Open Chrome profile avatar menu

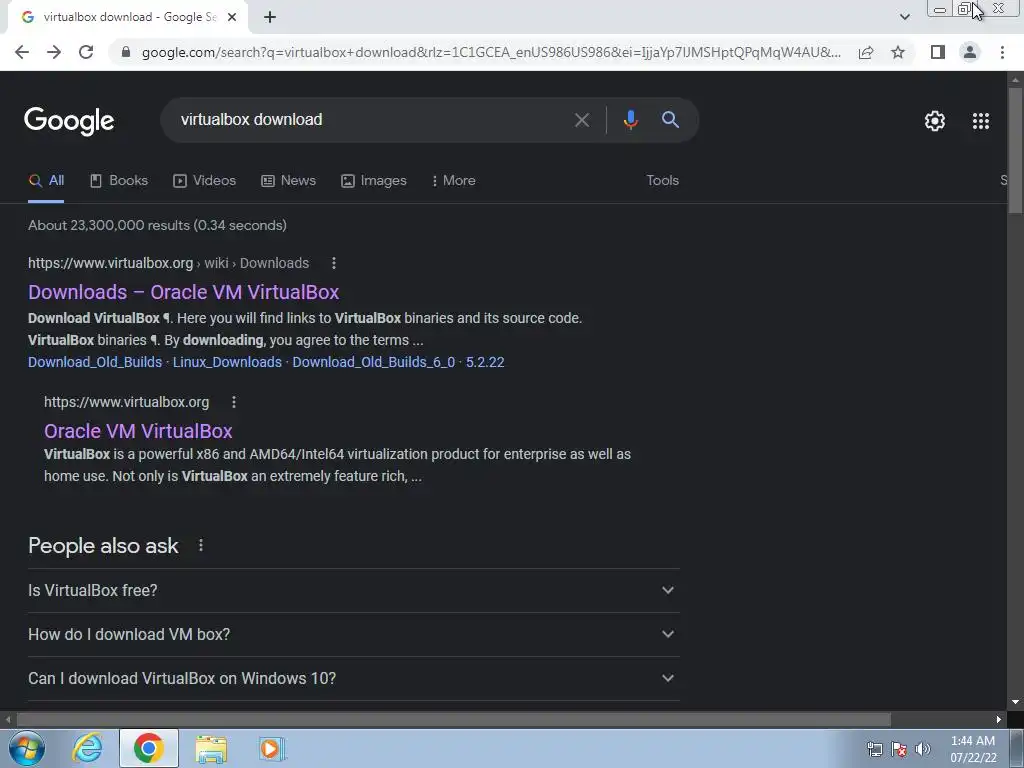point(970,52)
